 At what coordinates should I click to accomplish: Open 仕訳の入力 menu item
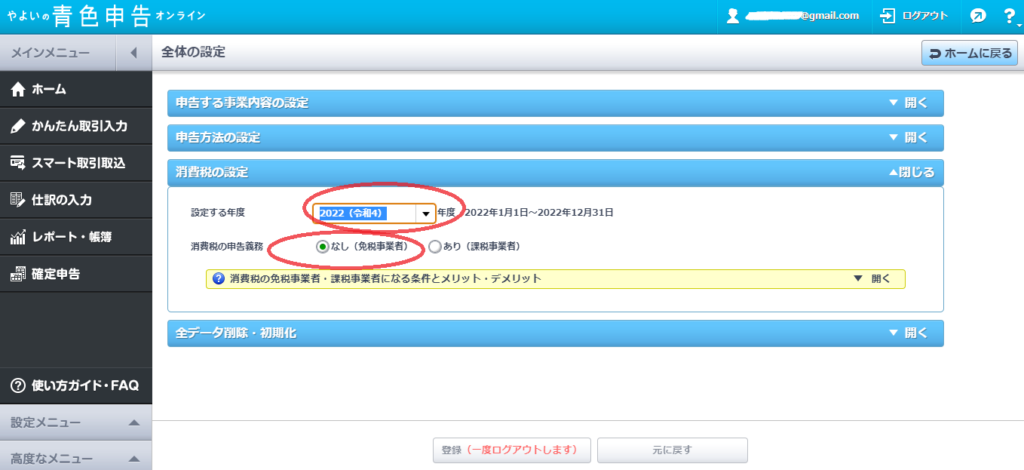tap(76, 200)
